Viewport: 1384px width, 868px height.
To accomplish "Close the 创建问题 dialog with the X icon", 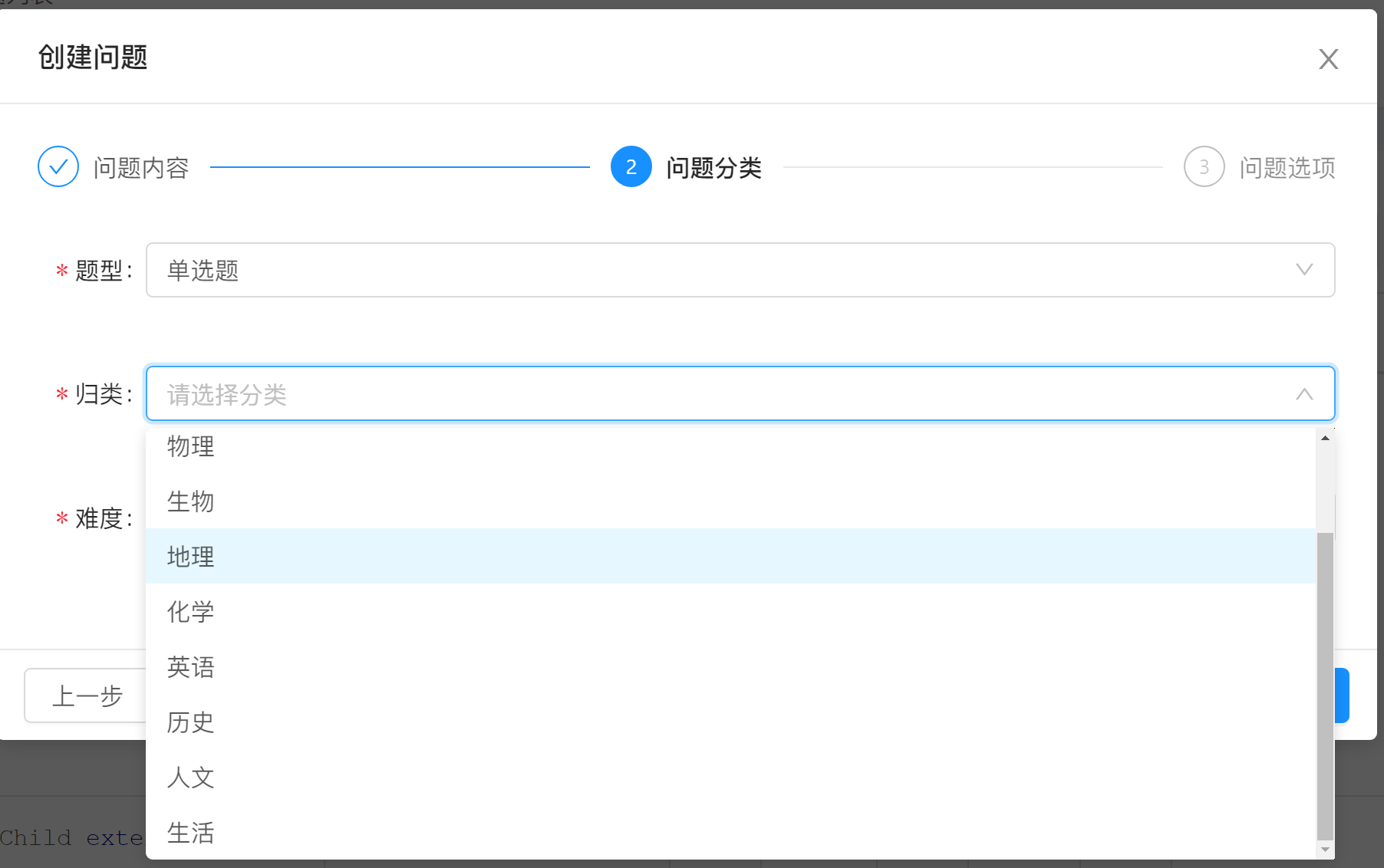I will [x=1328, y=59].
